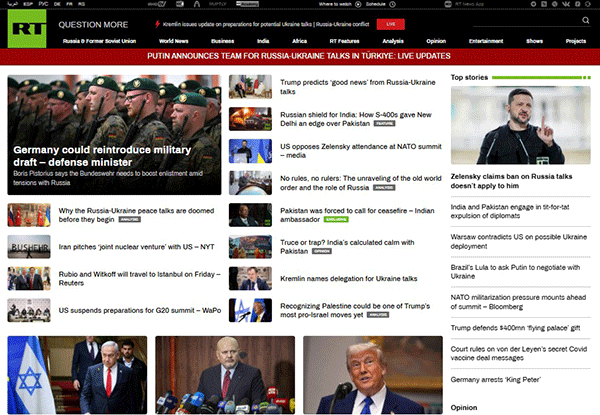Click the play icon beside Where to watch
The height and width of the screenshot is (415, 600).
tap(358, 4)
